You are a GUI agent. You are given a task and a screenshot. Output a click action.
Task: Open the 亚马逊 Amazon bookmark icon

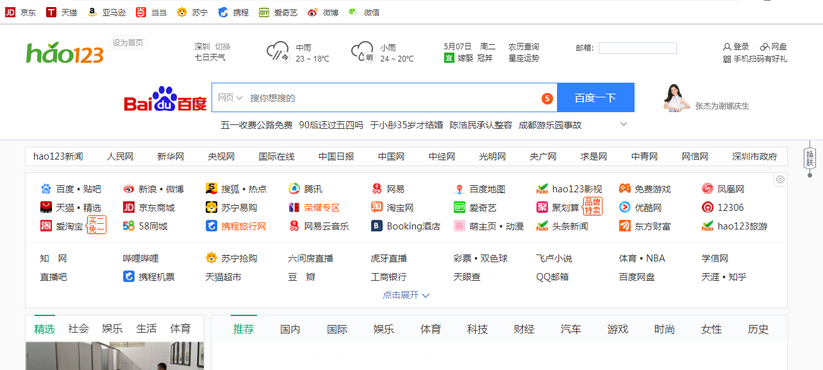(x=92, y=12)
